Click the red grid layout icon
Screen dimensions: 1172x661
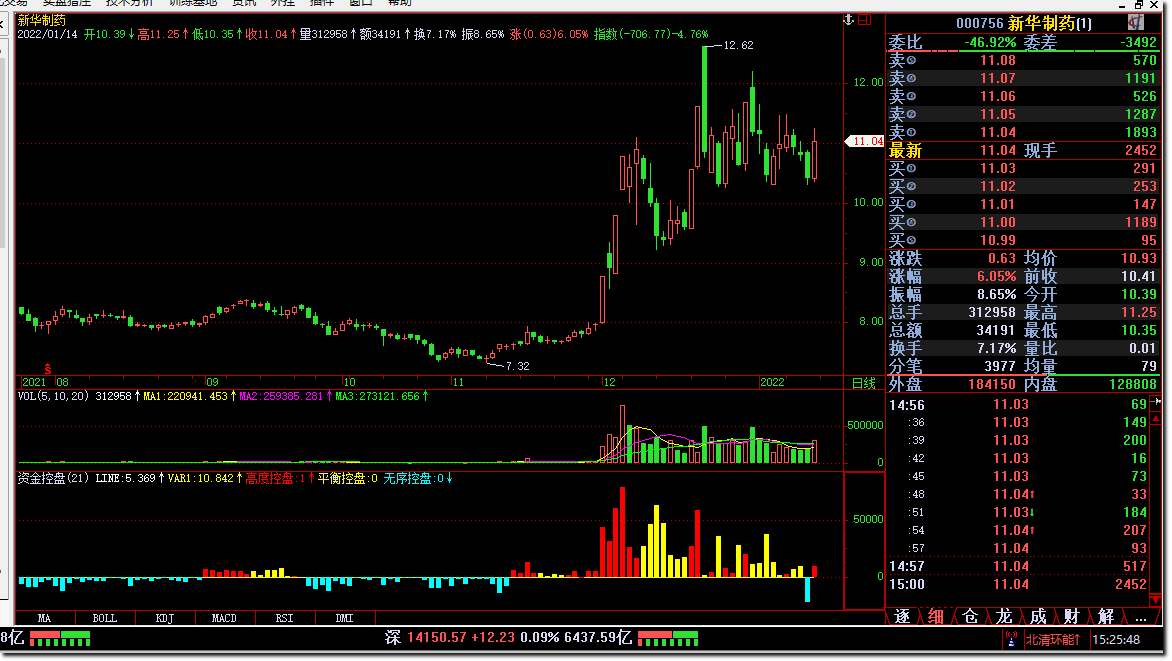865,20
